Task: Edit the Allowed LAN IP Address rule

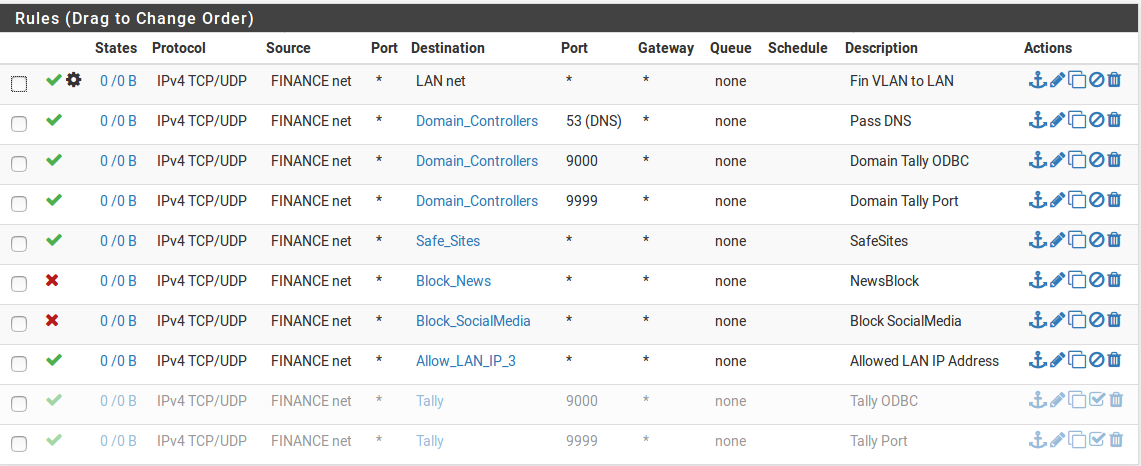Action: (x=1057, y=360)
